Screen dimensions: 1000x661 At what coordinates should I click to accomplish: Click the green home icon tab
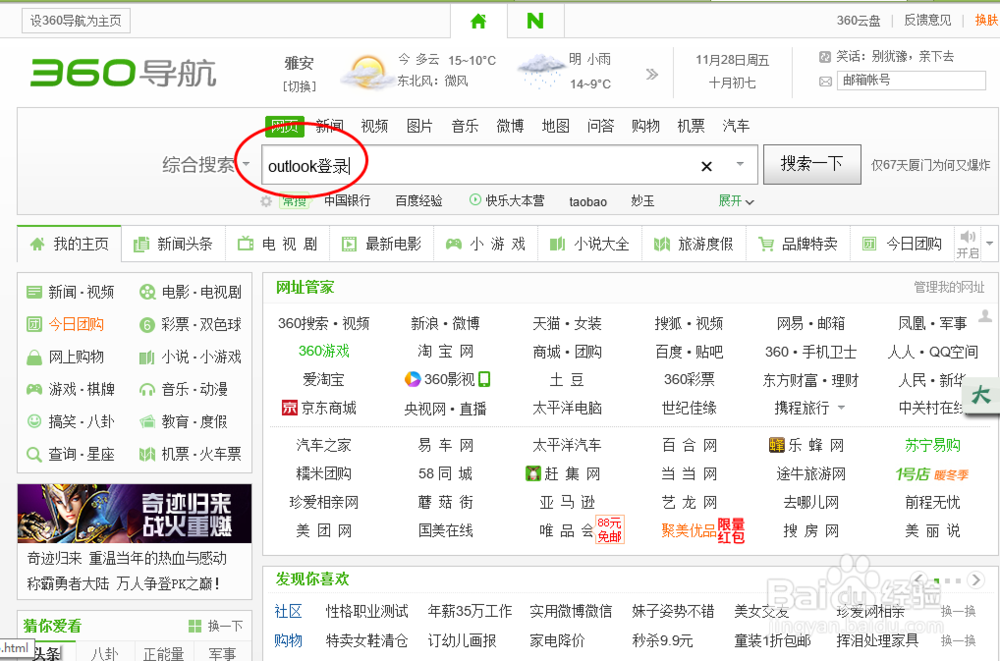click(478, 21)
